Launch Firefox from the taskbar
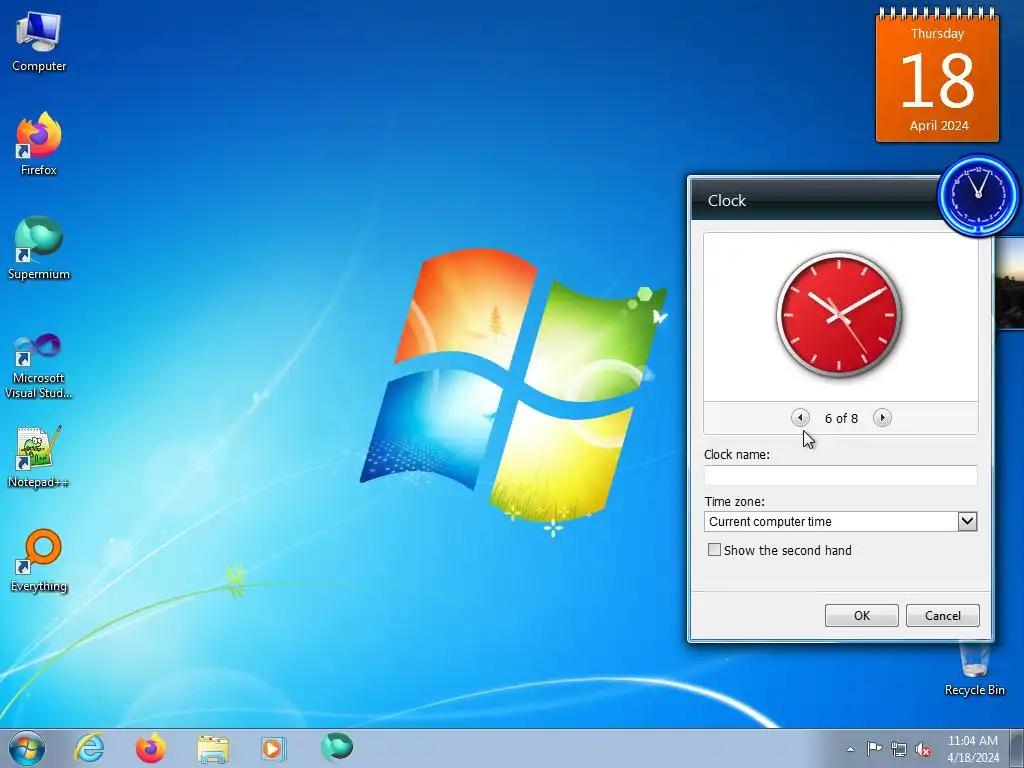Screen dimensions: 1024x768 click(151, 748)
